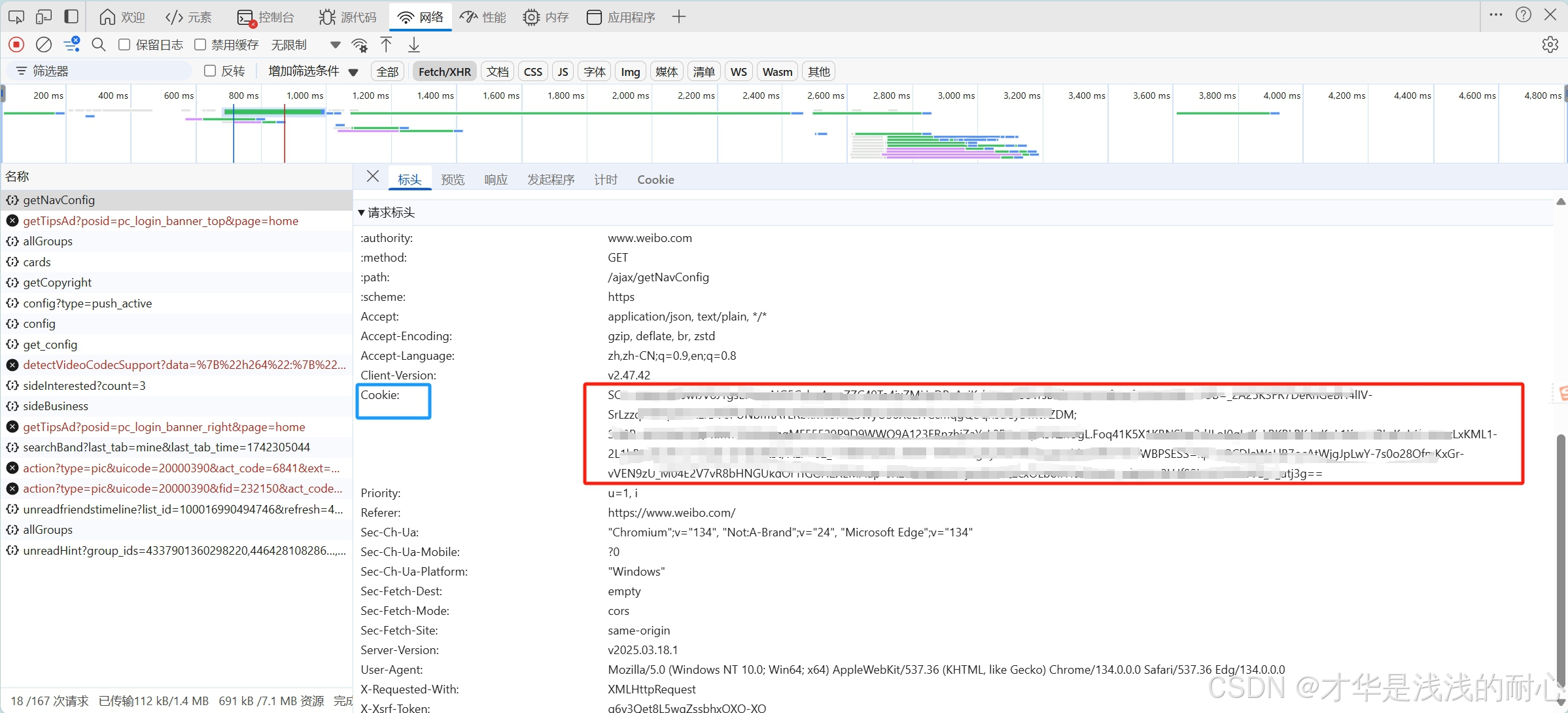1568x713 pixels.
Task: Enable the 禁用缓存 checkbox
Action: point(200,44)
